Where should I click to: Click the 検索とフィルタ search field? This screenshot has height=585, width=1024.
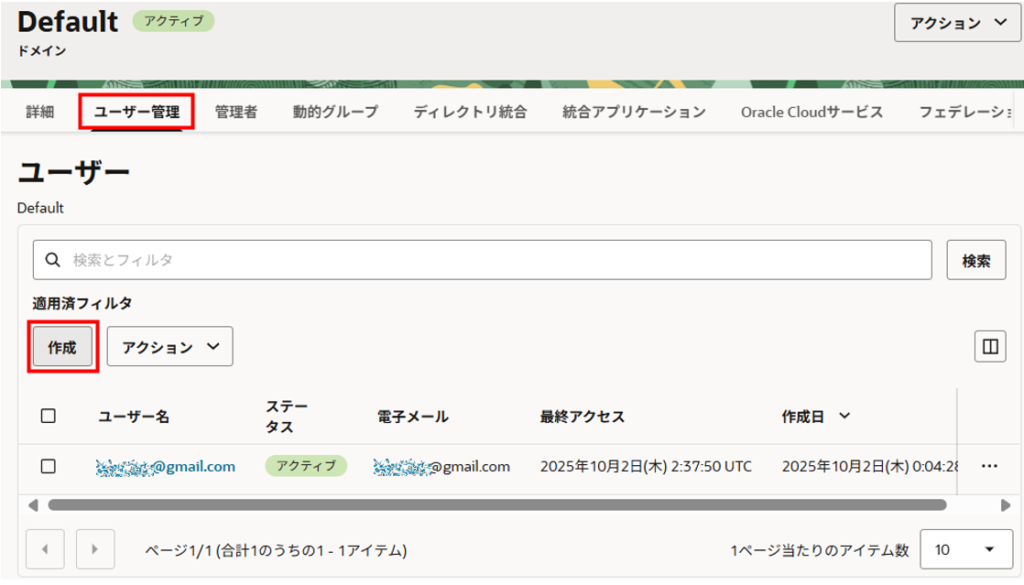point(490,260)
